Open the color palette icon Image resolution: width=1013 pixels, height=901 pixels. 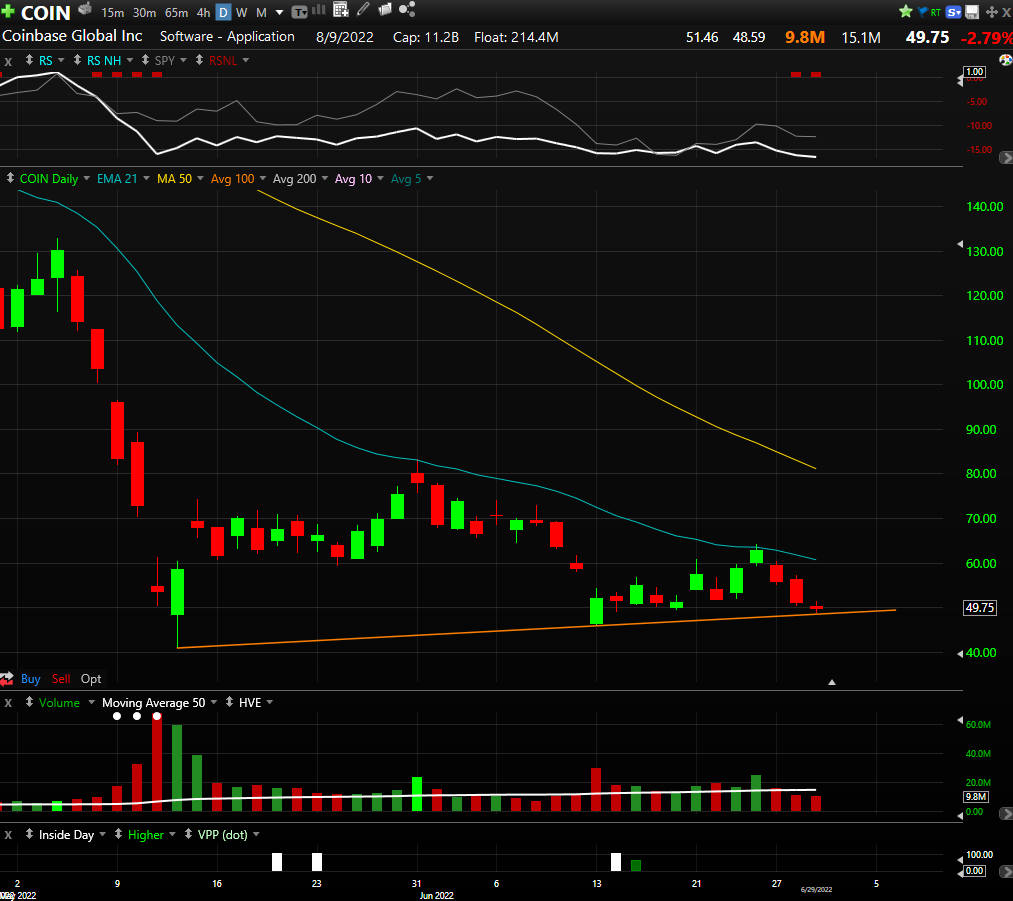coord(1006,60)
